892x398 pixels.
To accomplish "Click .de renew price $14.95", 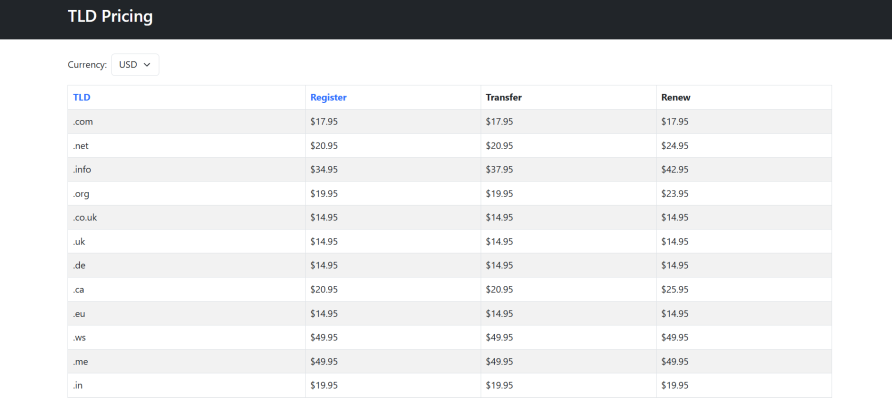I will (675, 266).
